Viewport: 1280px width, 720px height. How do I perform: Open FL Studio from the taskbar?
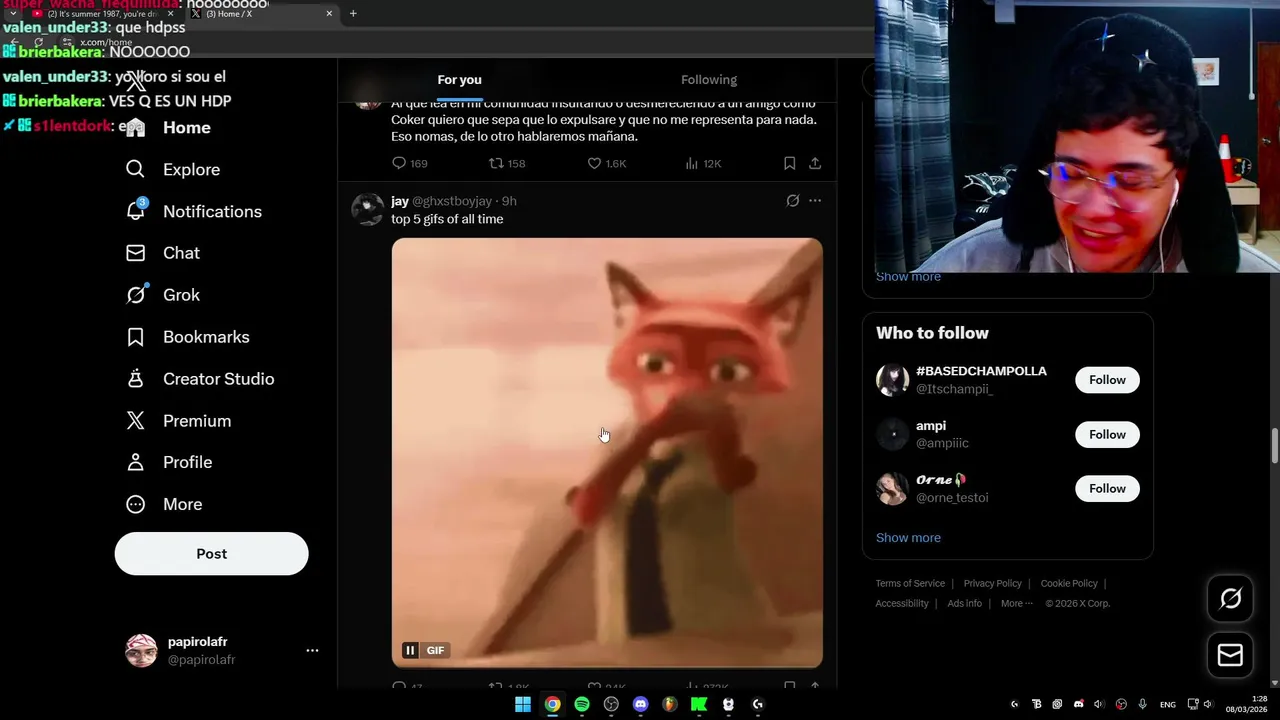point(670,704)
